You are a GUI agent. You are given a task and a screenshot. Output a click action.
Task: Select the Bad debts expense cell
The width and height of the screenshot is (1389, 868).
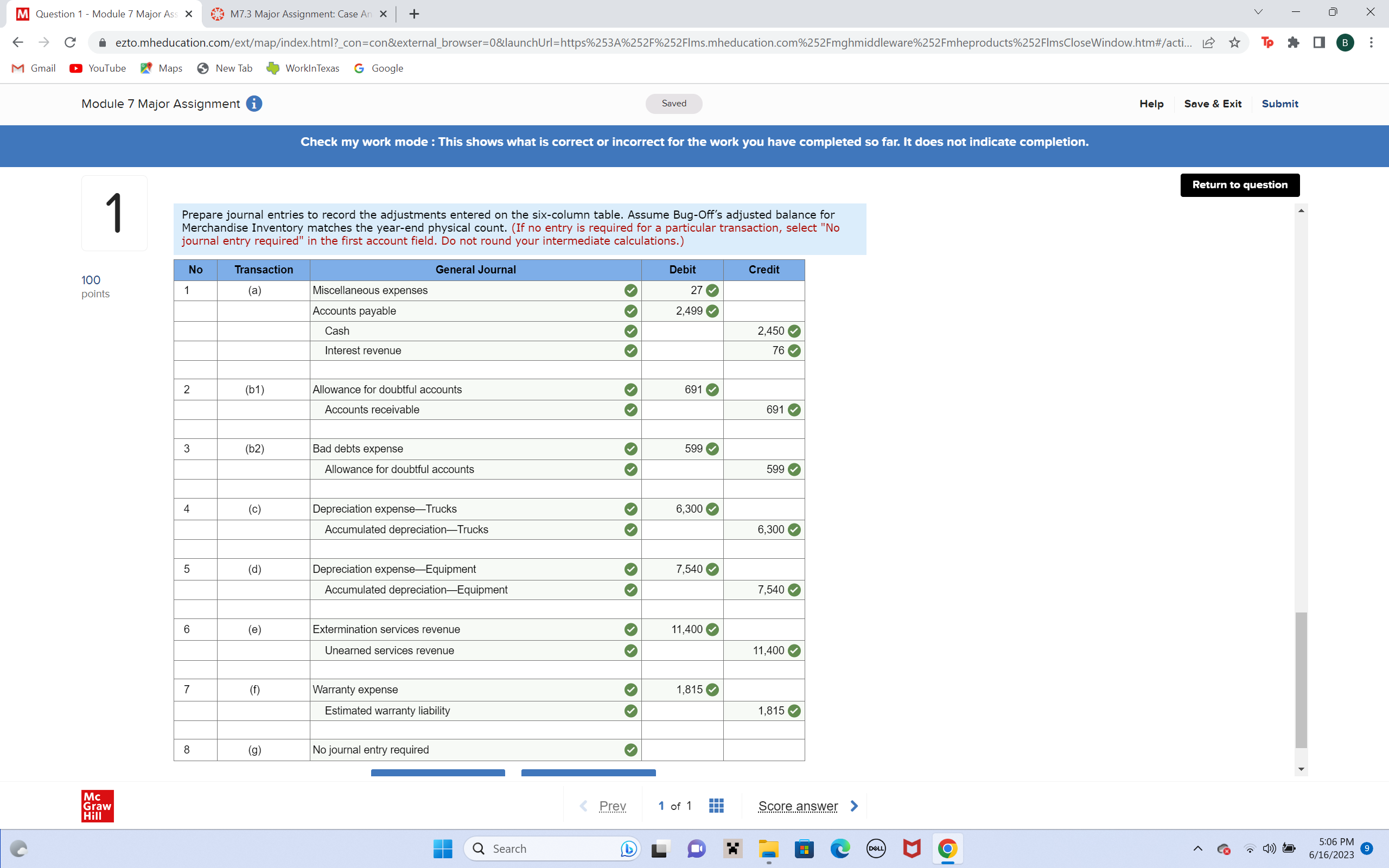[x=475, y=449]
